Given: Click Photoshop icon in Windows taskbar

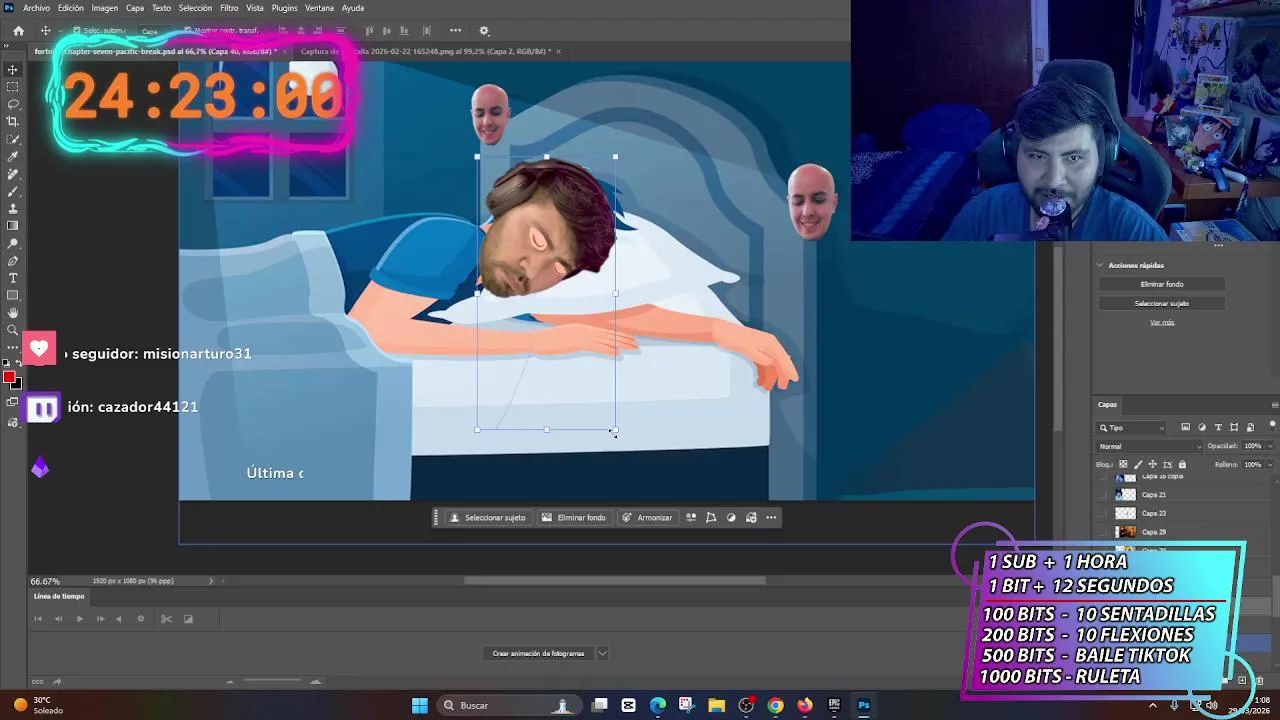Looking at the screenshot, I should [864, 705].
